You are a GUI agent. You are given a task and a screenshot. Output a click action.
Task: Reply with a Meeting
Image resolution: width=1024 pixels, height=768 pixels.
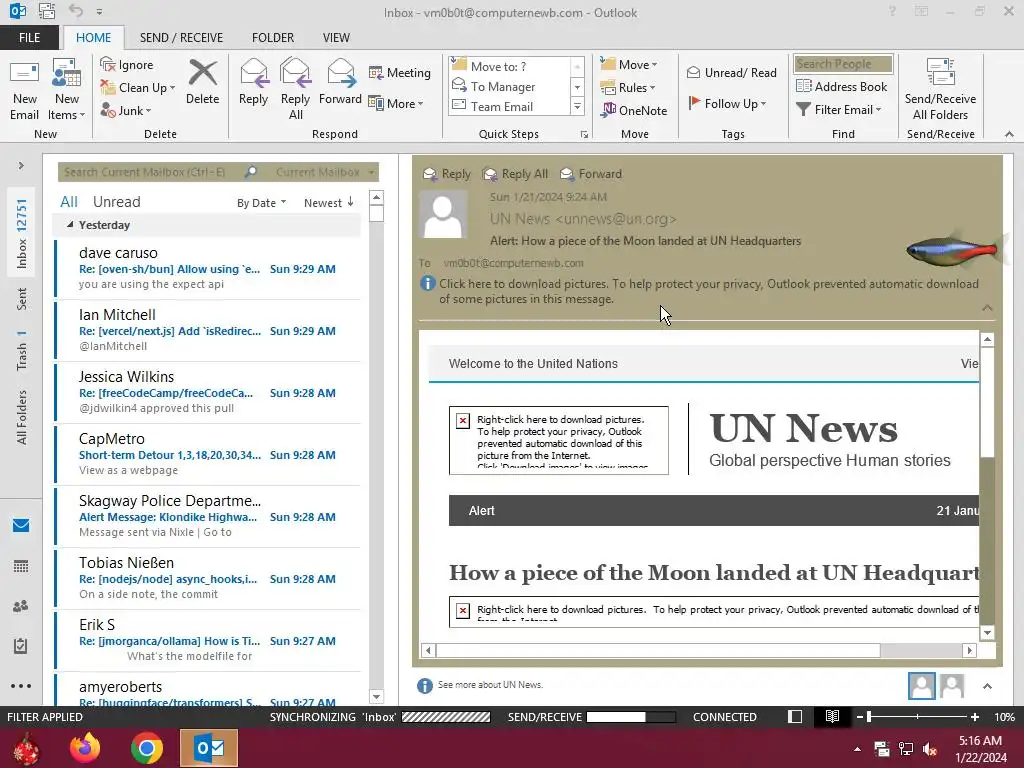pos(400,72)
